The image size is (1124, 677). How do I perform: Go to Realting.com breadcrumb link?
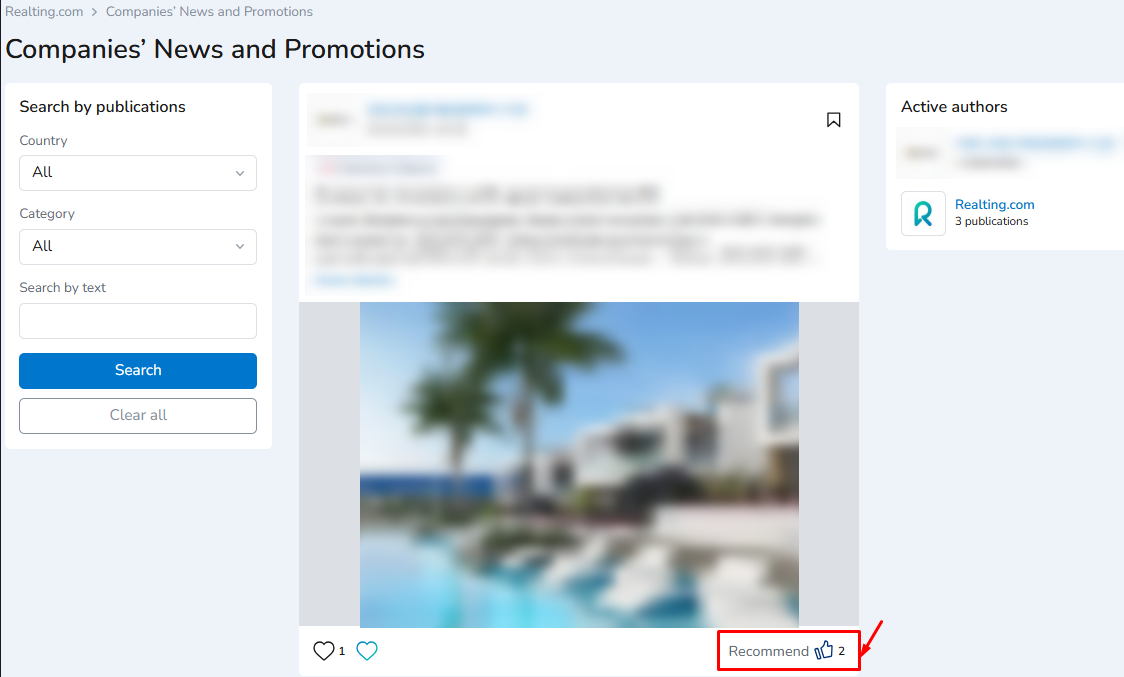pyautogui.click(x=44, y=11)
